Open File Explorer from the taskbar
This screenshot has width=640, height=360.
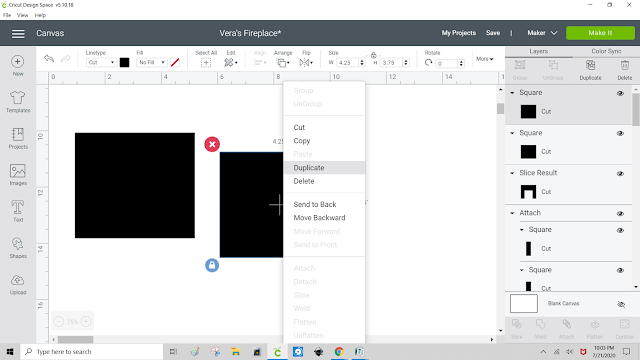click(236, 351)
